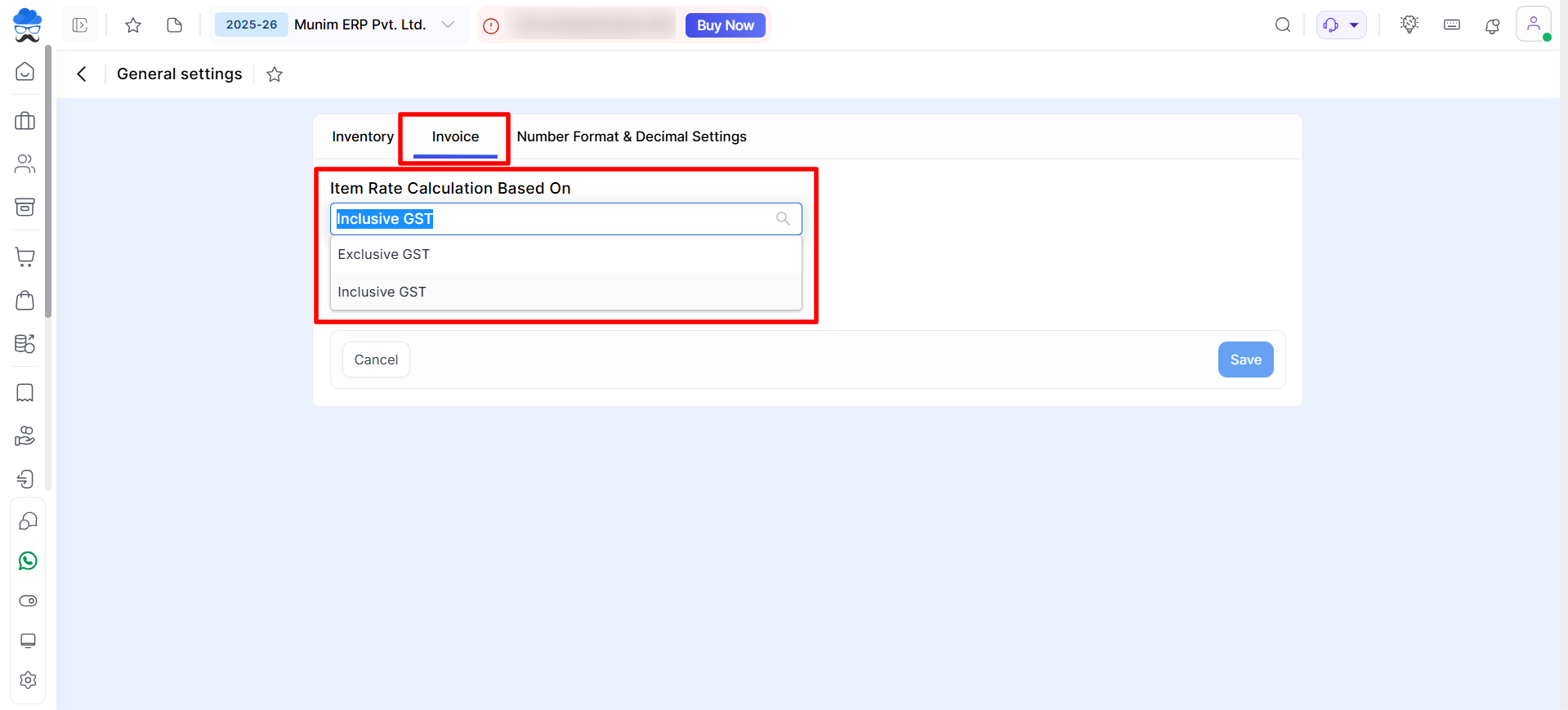Collapse the sidebar panel toggle

80,25
